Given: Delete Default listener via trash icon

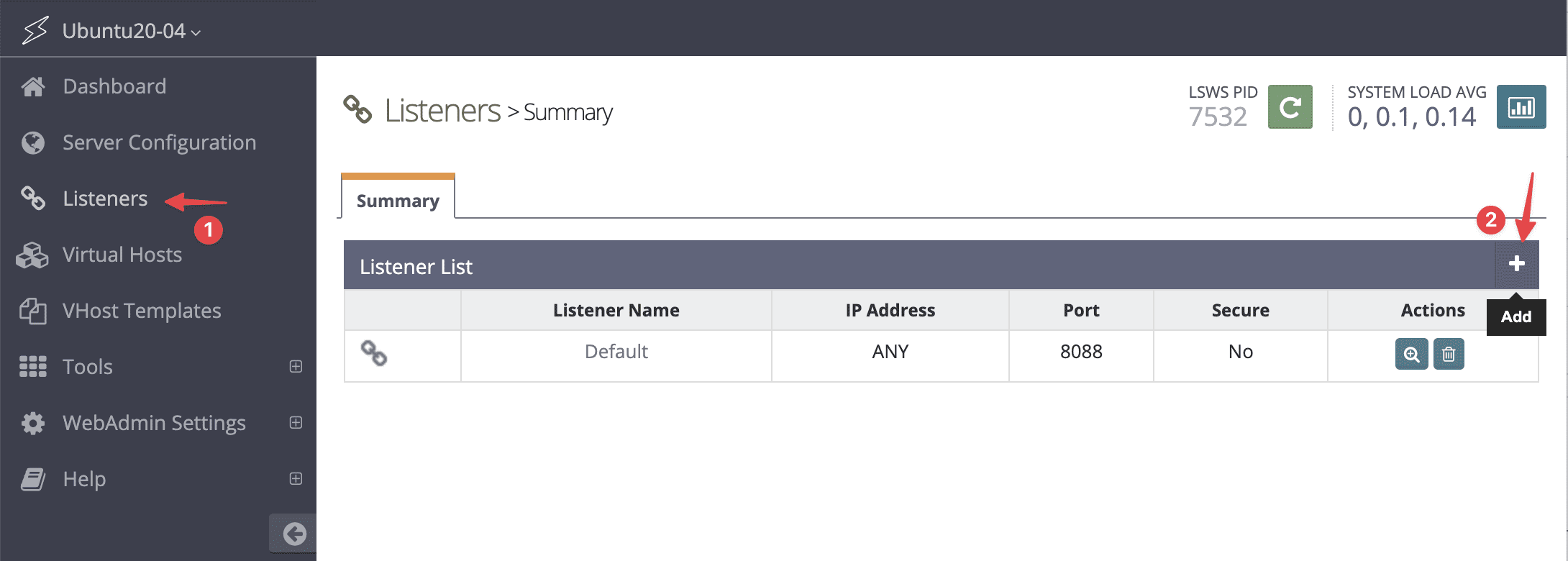Looking at the screenshot, I should click(1449, 354).
